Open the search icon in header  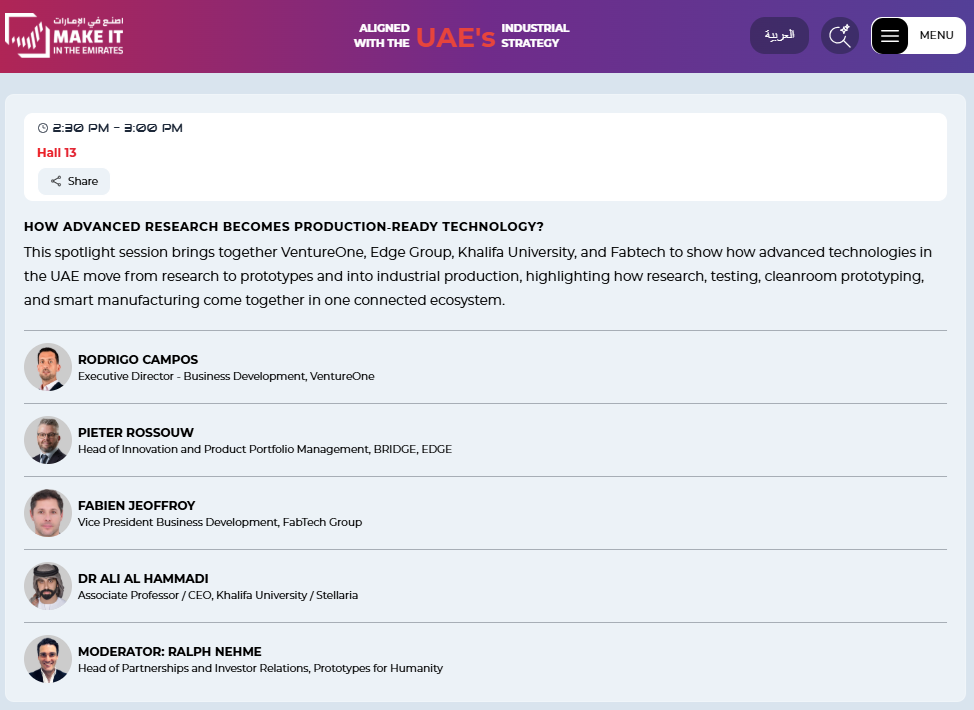[x=840, y=35]
